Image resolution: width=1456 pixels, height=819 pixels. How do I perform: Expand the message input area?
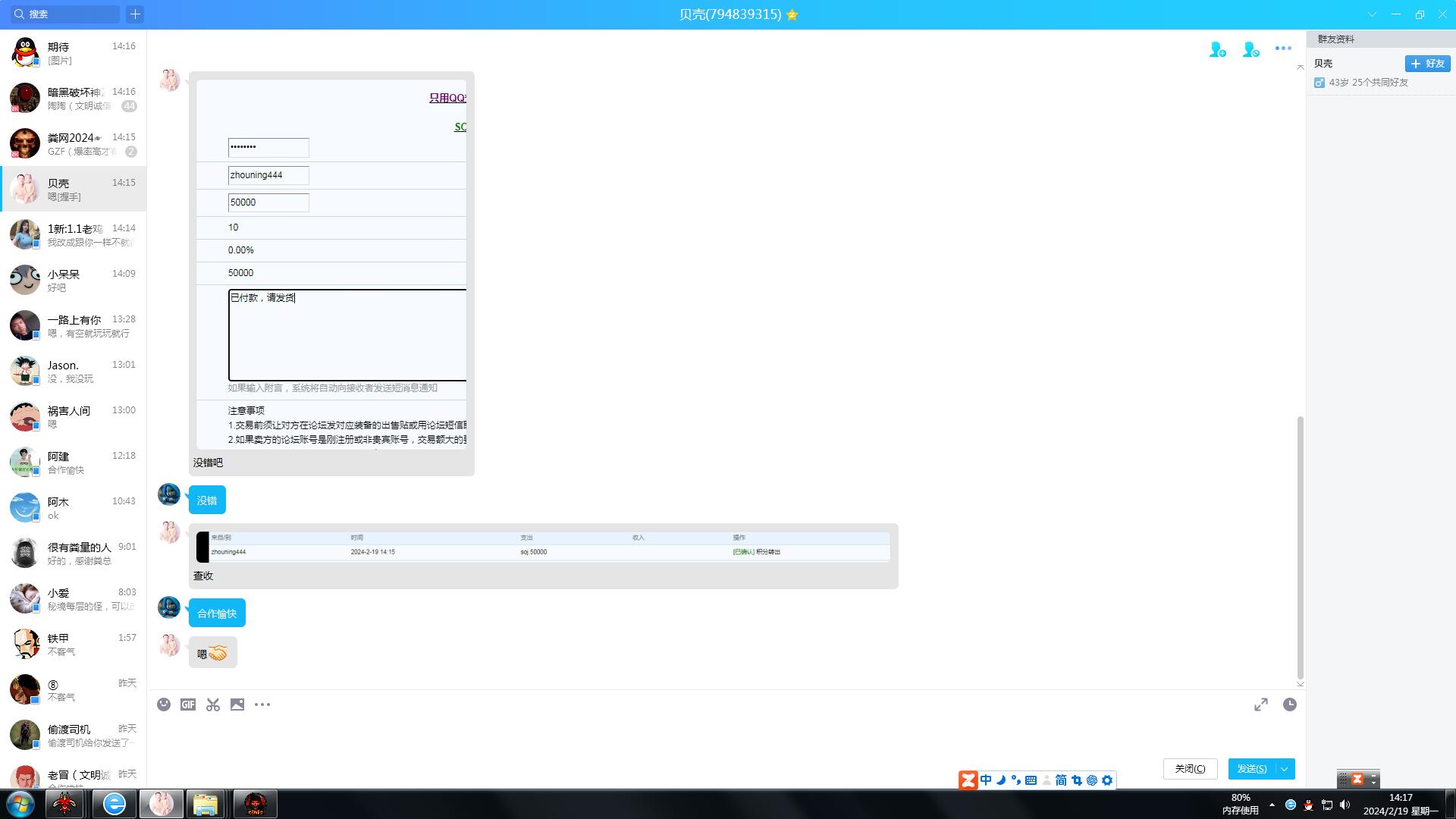point(1260,704)
